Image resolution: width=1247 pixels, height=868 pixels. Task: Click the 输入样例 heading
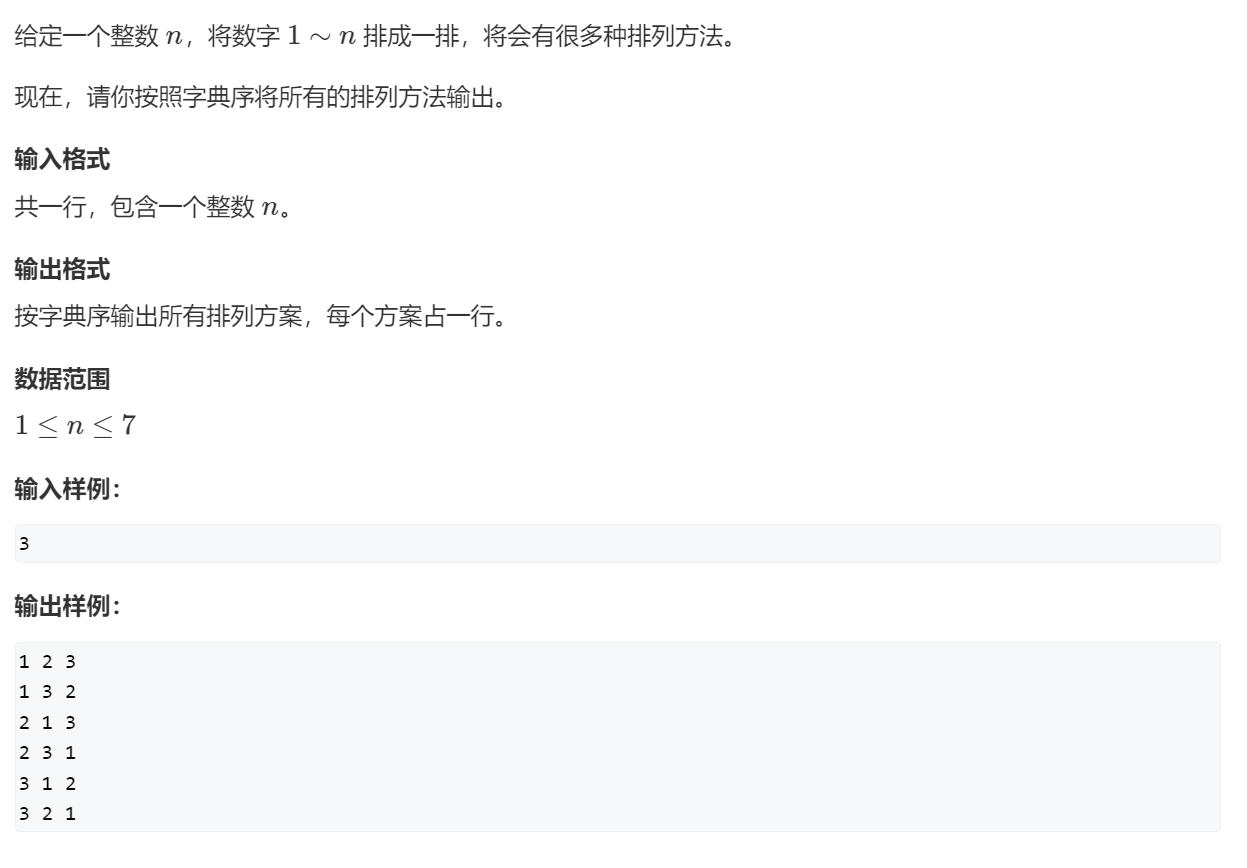67,489
